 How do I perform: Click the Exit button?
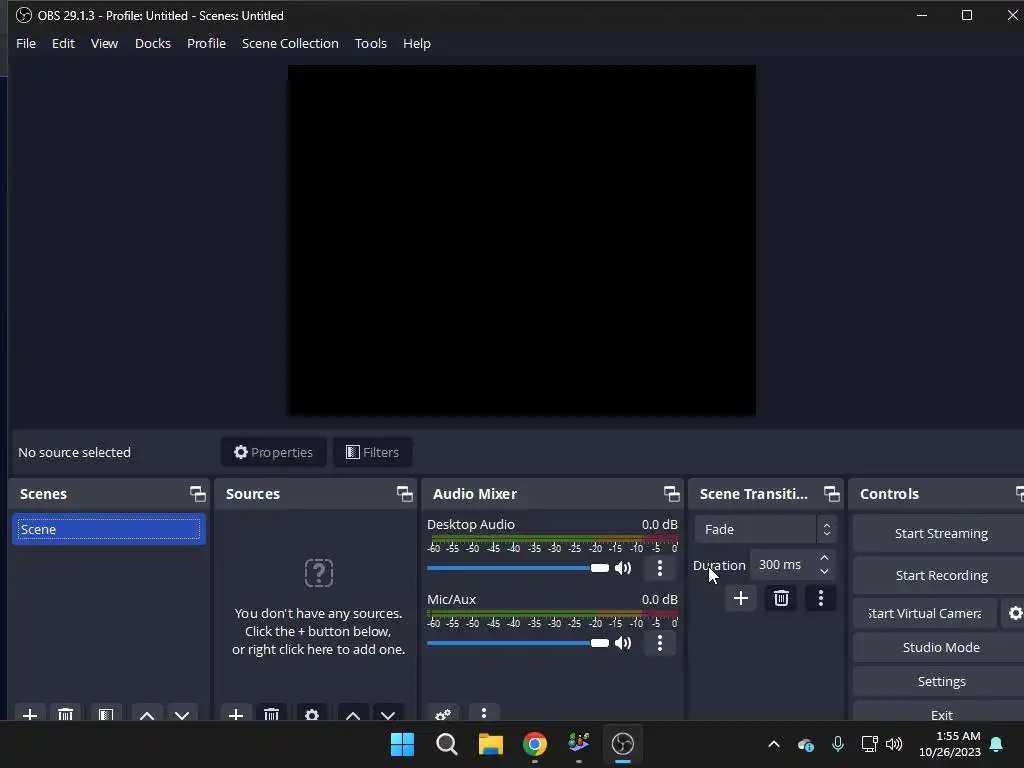[x=940, y=713]
